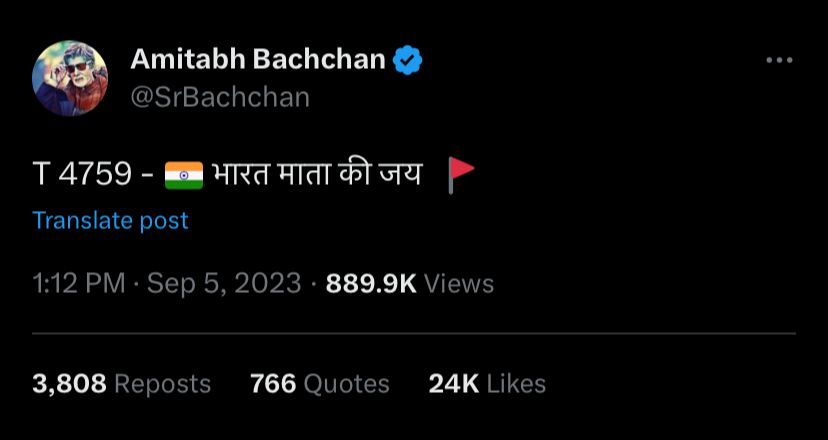Screen dimensions: 828x440
Task: Click the Reposts label
Action: point(163,385)
